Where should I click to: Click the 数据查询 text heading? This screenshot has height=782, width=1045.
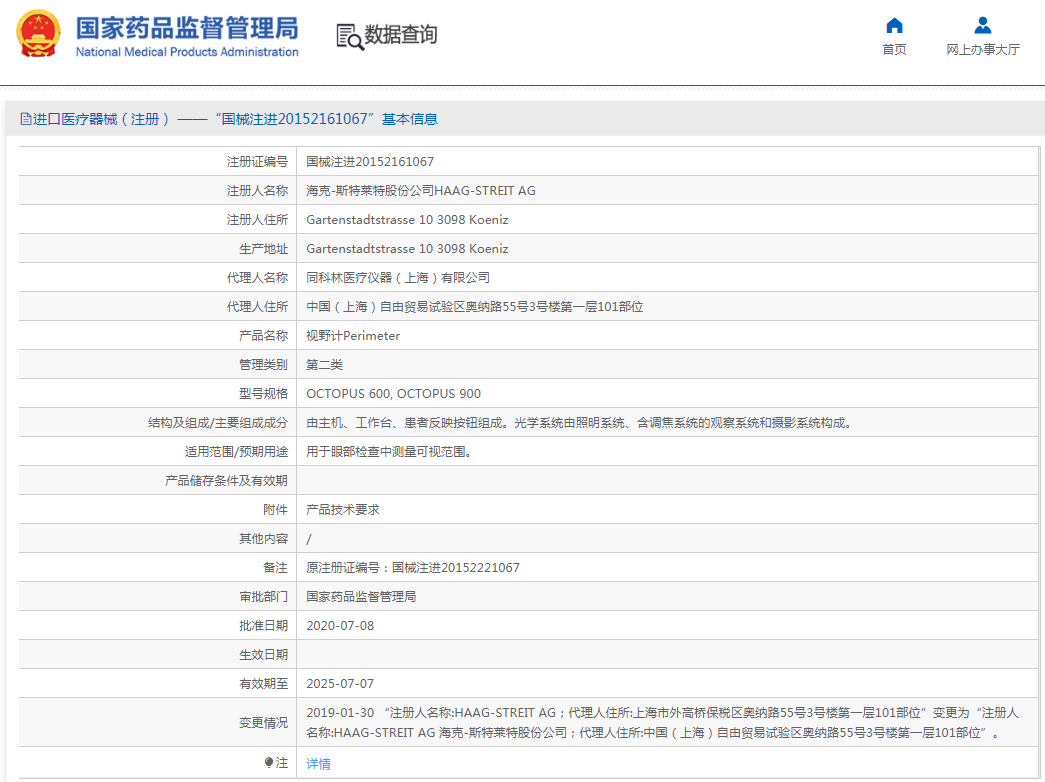click(x=401, y=35)
